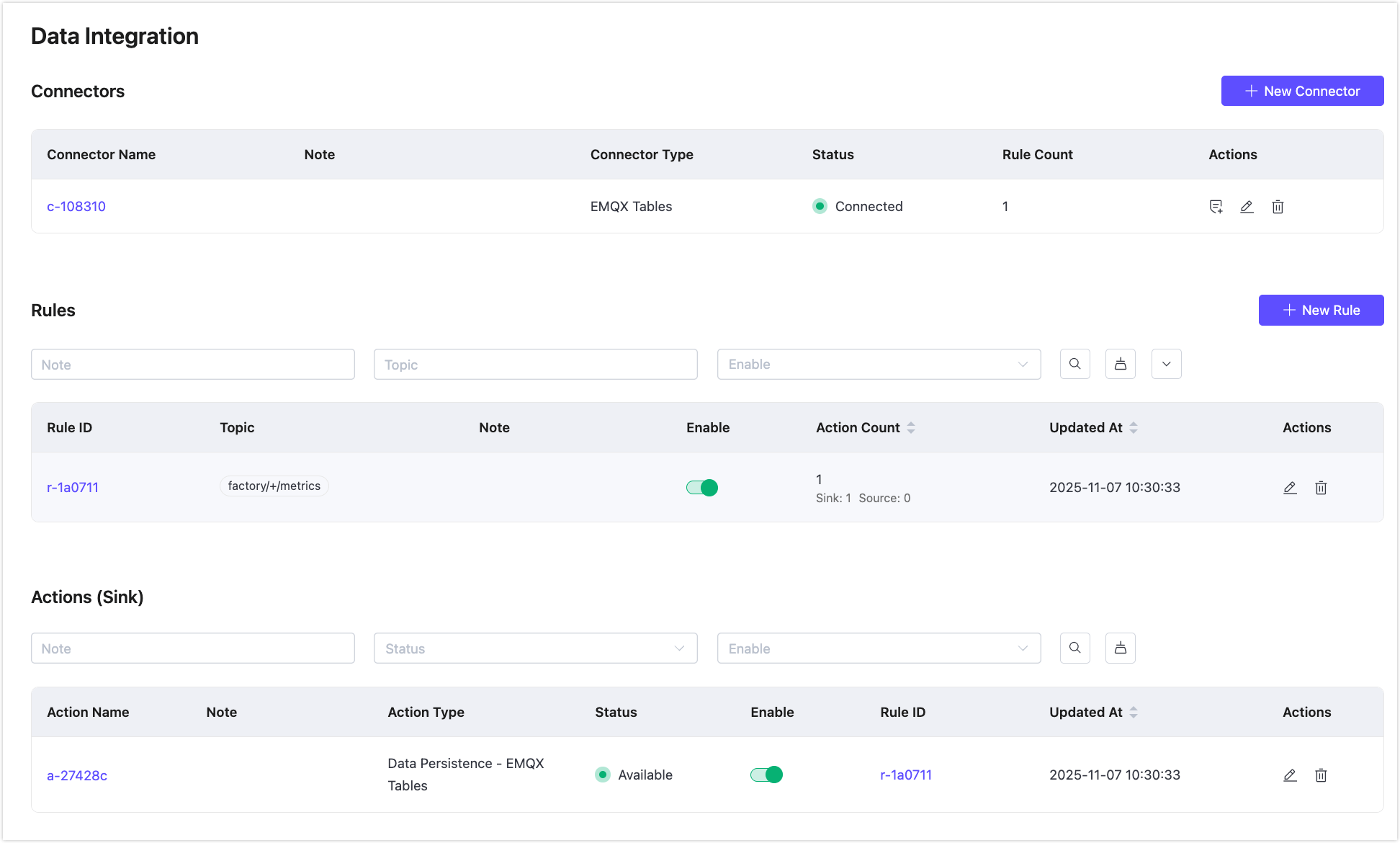Toggle the enable switch for action a-27428c
The height and width of the screenshot is (843, 1400).
click(766, 775)
